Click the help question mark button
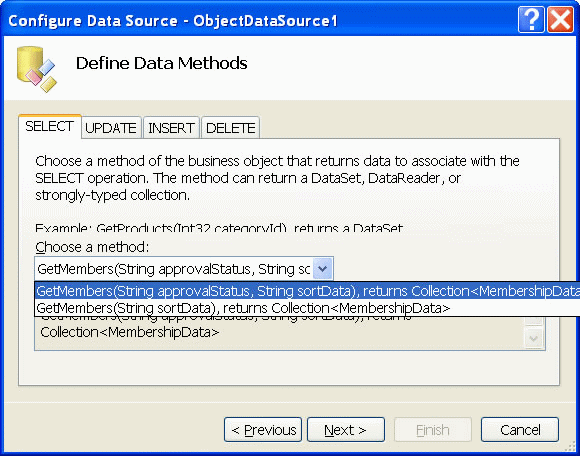This screenshot has height=456, width=580. (x=531, y=19)
